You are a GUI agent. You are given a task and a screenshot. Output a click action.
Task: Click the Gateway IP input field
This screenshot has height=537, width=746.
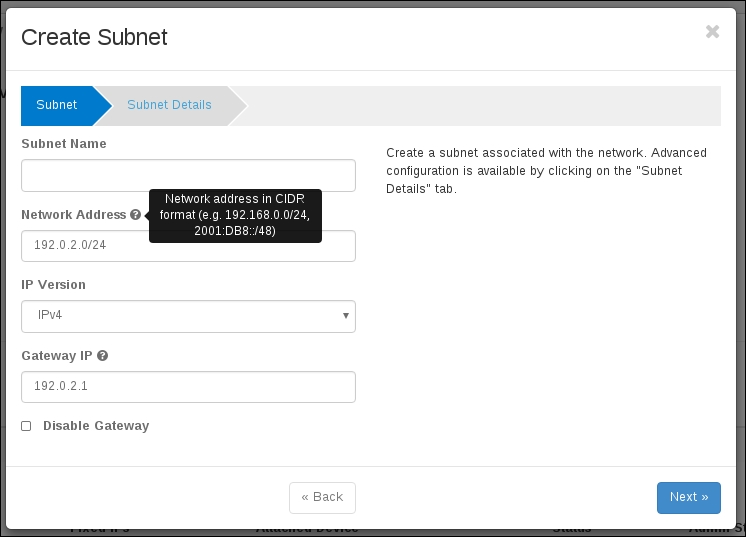tap(188, 387)
